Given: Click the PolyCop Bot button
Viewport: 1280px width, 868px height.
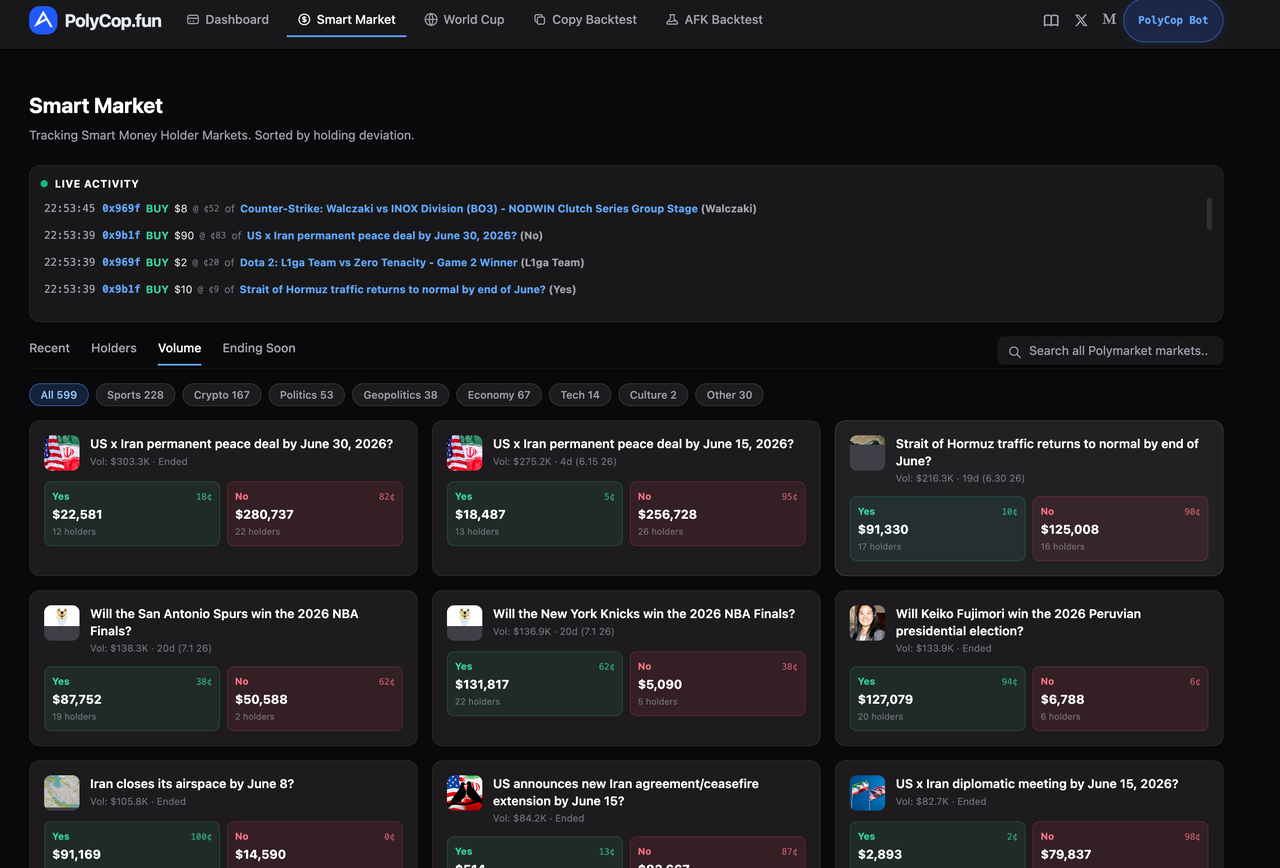Looking at the screenshot, I should point(1173,20).
